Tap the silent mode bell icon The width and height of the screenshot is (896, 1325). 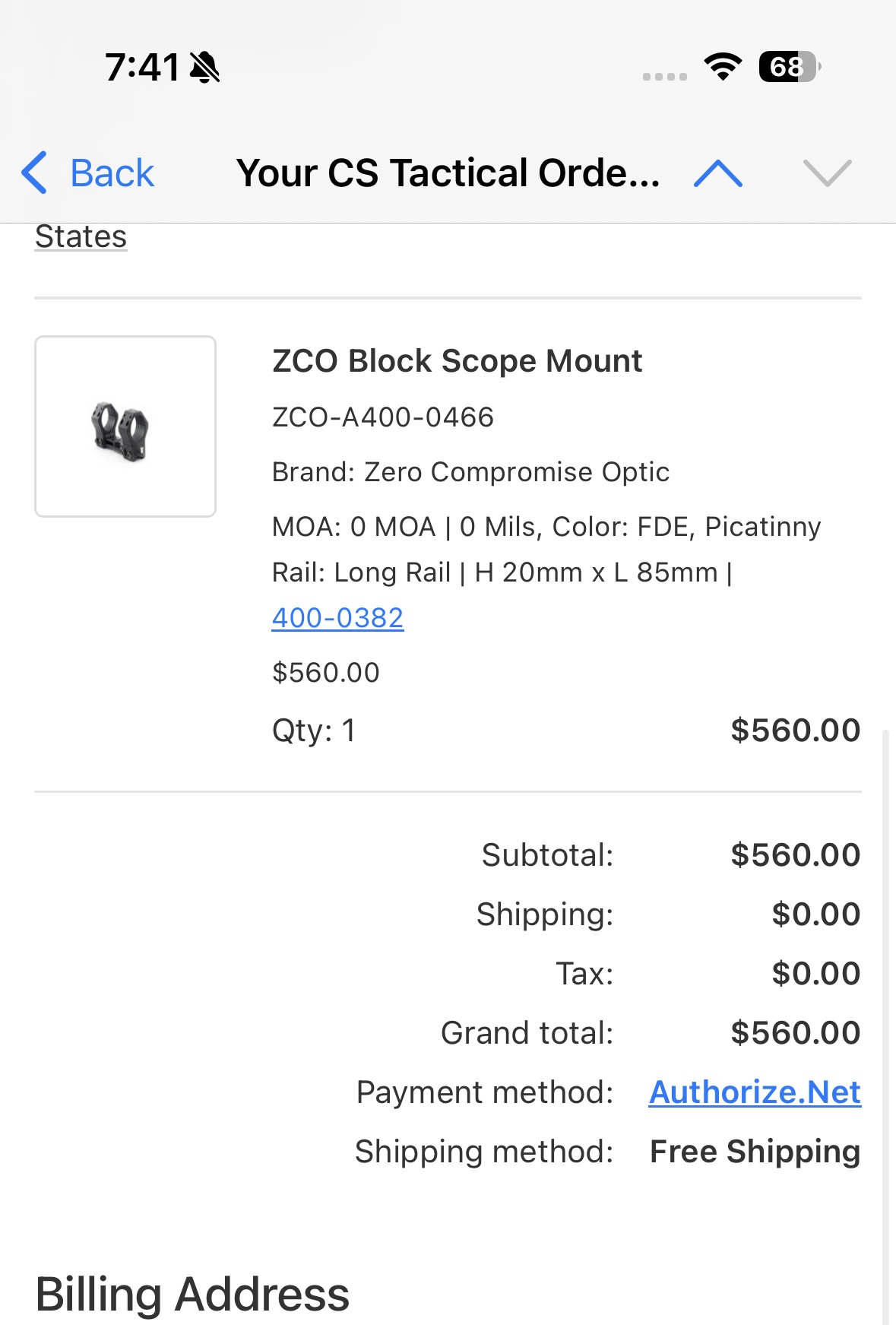coord(204,67)
